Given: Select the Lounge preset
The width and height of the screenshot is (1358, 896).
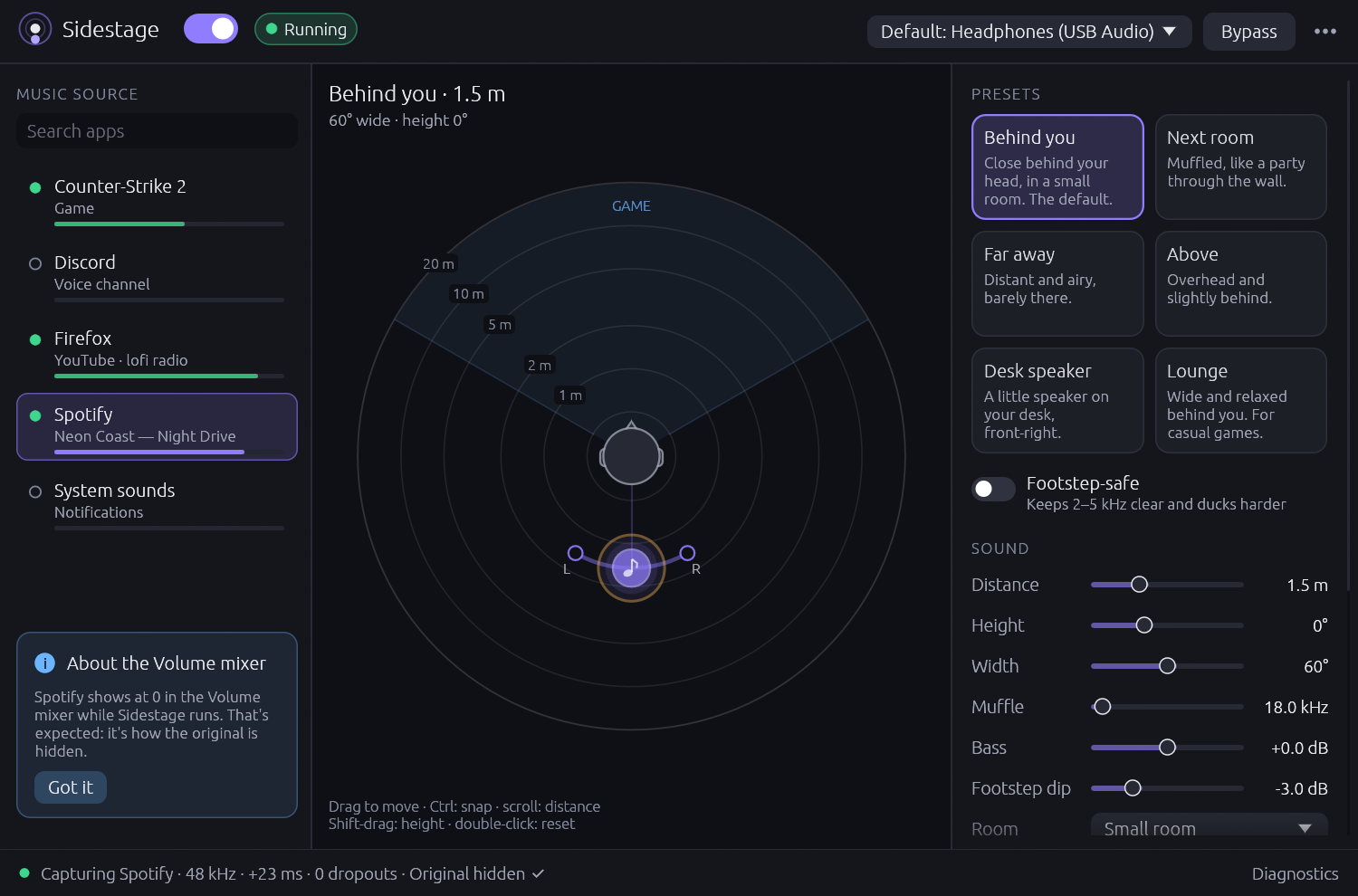Looking at the screenshot, I should click(1240, 400).
